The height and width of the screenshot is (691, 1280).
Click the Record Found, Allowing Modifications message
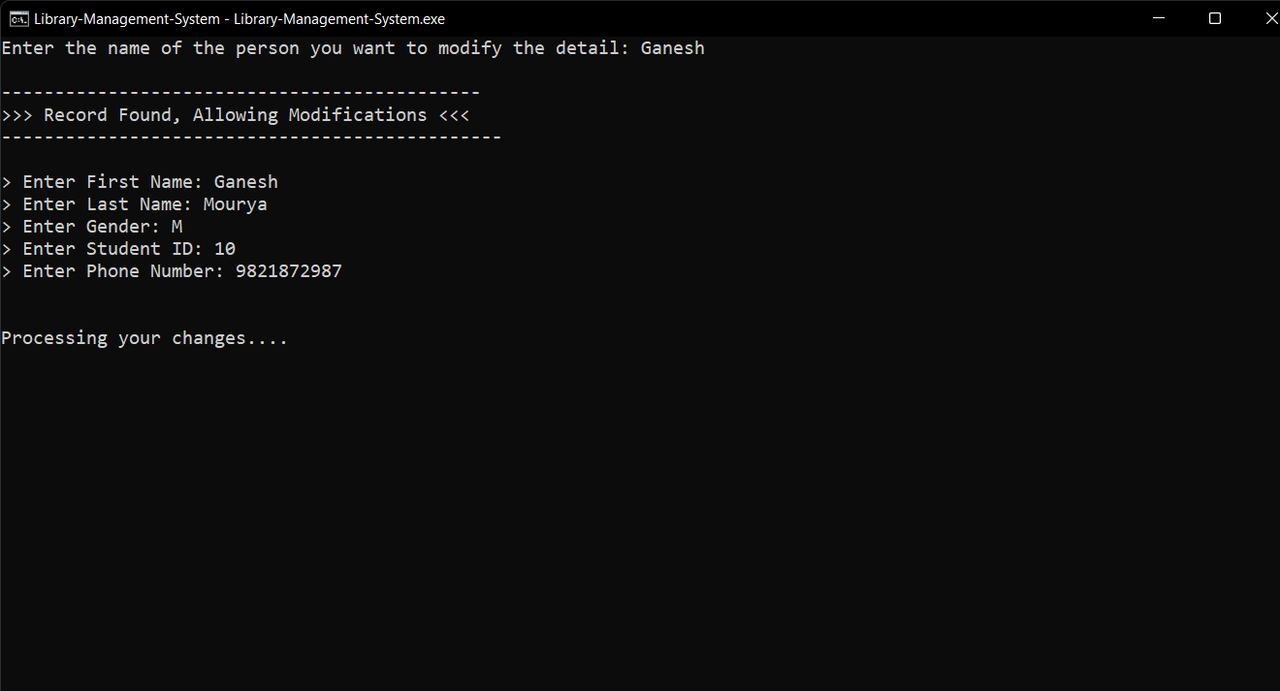click(x=236, y=115)
